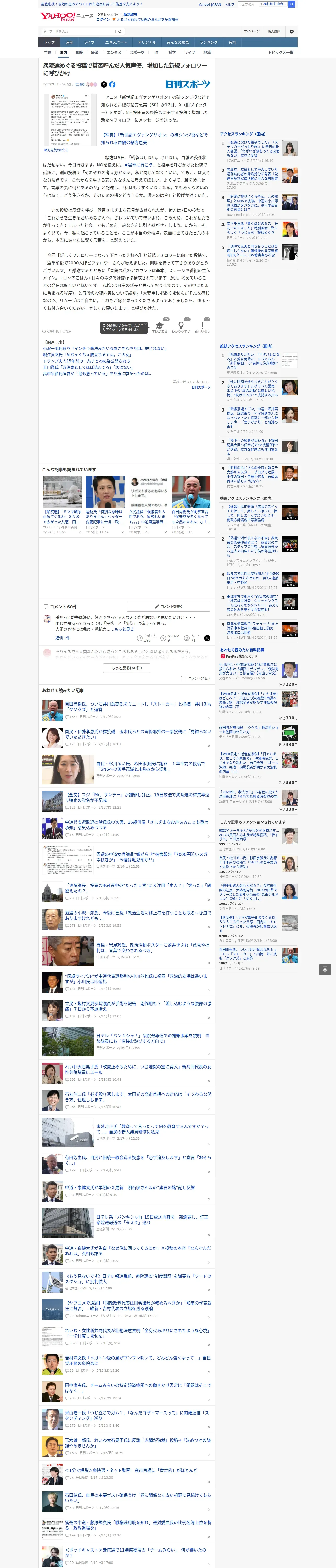Open the エキスパート tab
Screen dimensions: 336x1568
tap(116, 43)
